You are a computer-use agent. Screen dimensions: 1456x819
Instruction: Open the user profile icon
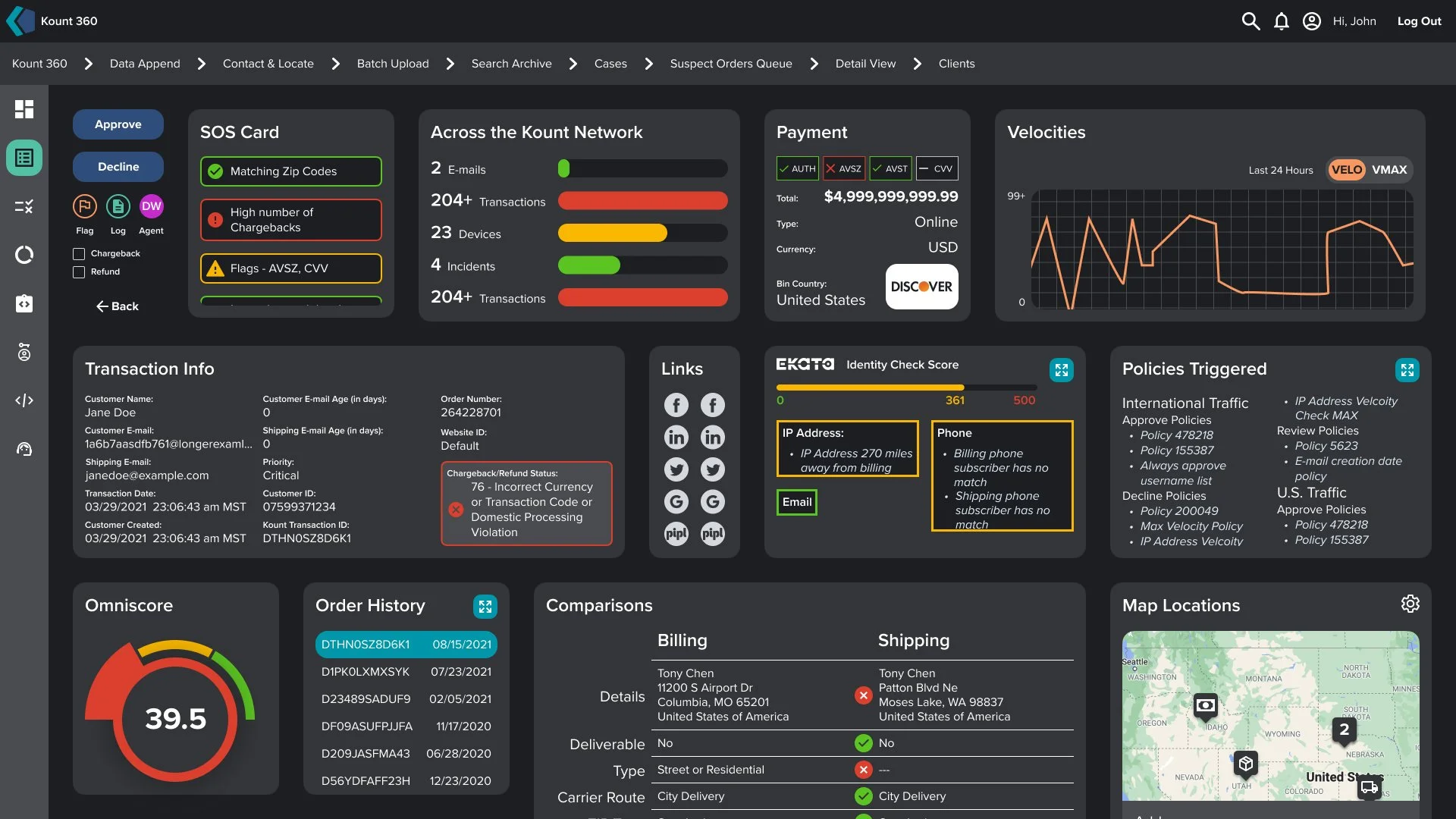coord(1312,21)
